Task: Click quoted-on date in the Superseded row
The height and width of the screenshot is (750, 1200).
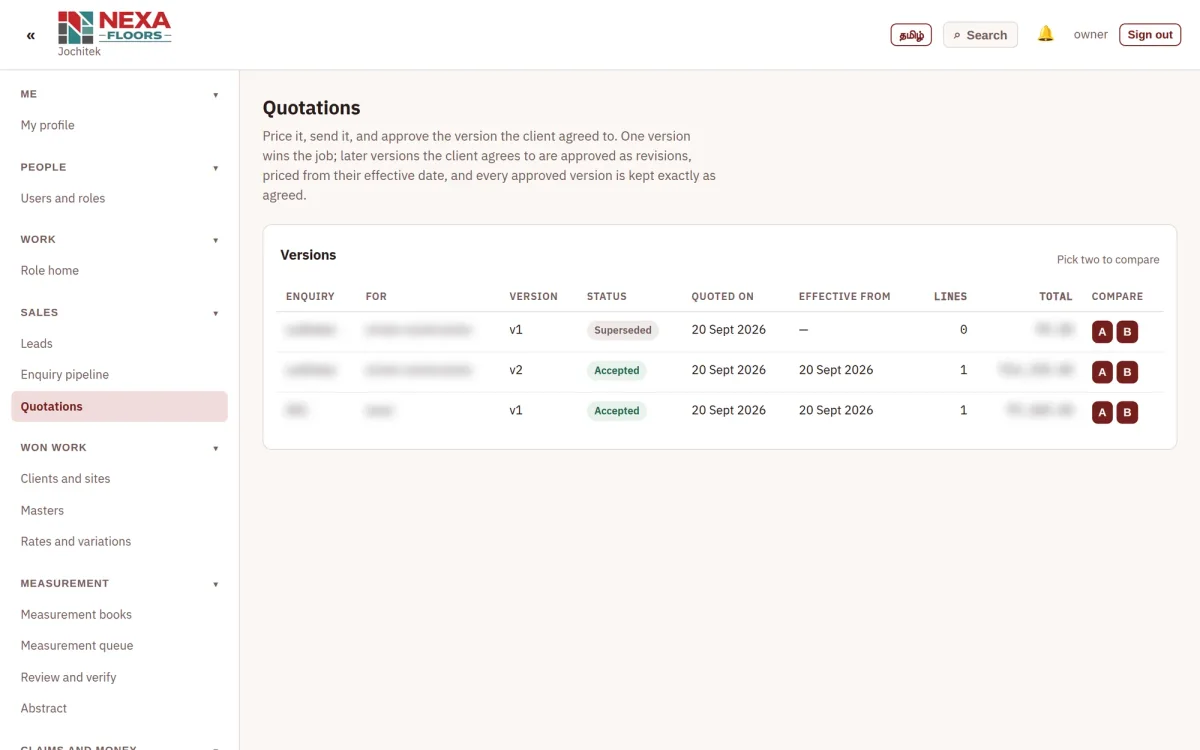Action: click(x=728, y=329)
